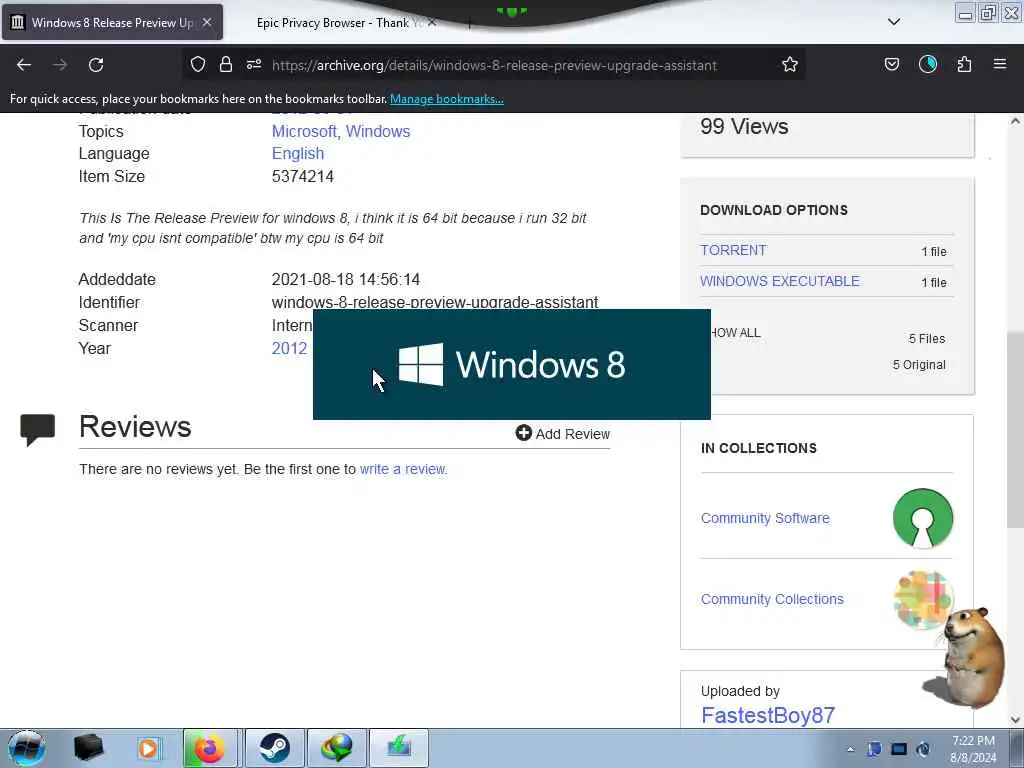This screenshot has height=768, width=1024.
Task: Bookmark this page with the star icon
Action: (790, 64)
